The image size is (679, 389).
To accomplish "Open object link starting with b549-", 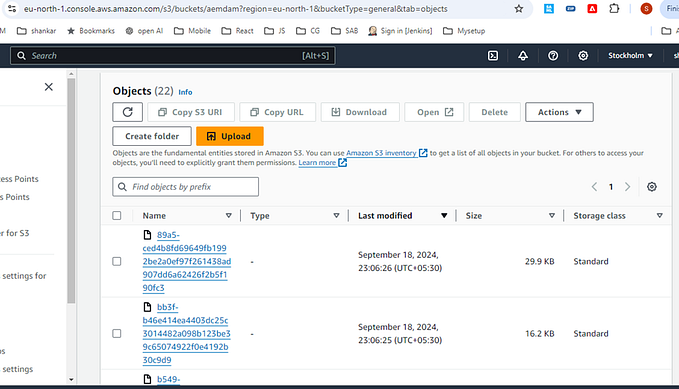I will (x=168, y=379).
